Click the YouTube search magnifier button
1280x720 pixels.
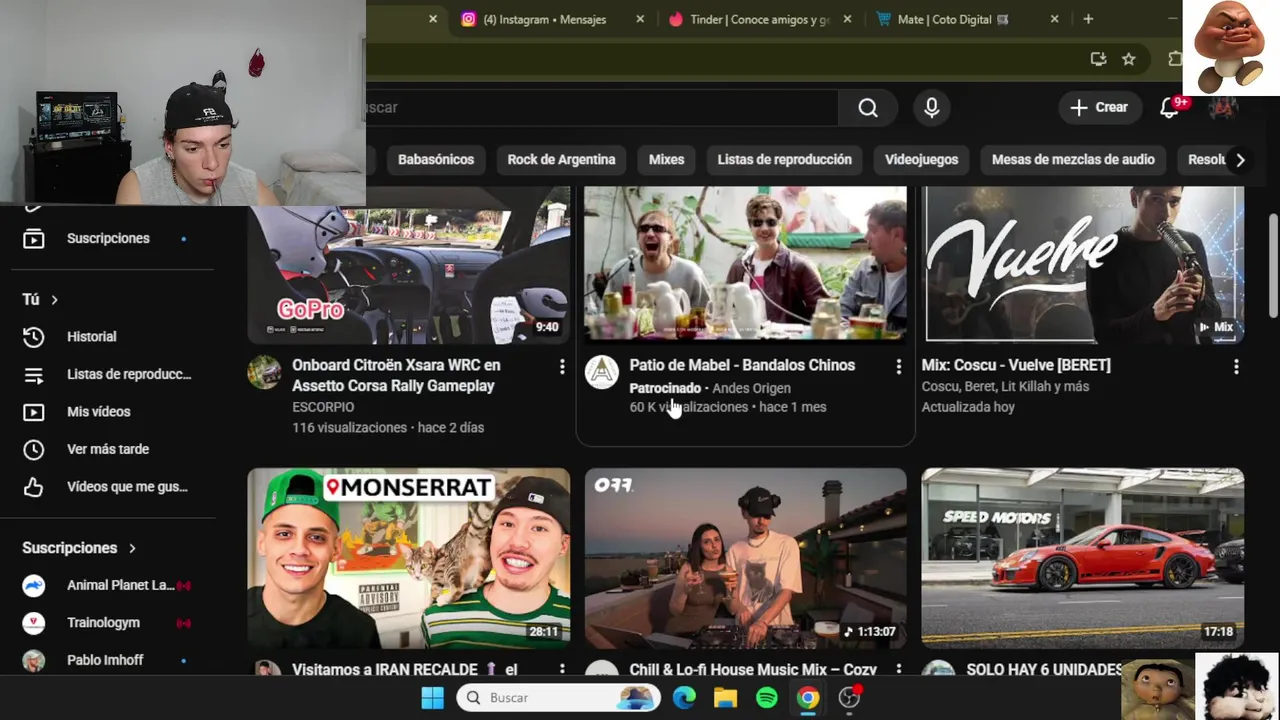pyautogui.click(x=868, y=108)
